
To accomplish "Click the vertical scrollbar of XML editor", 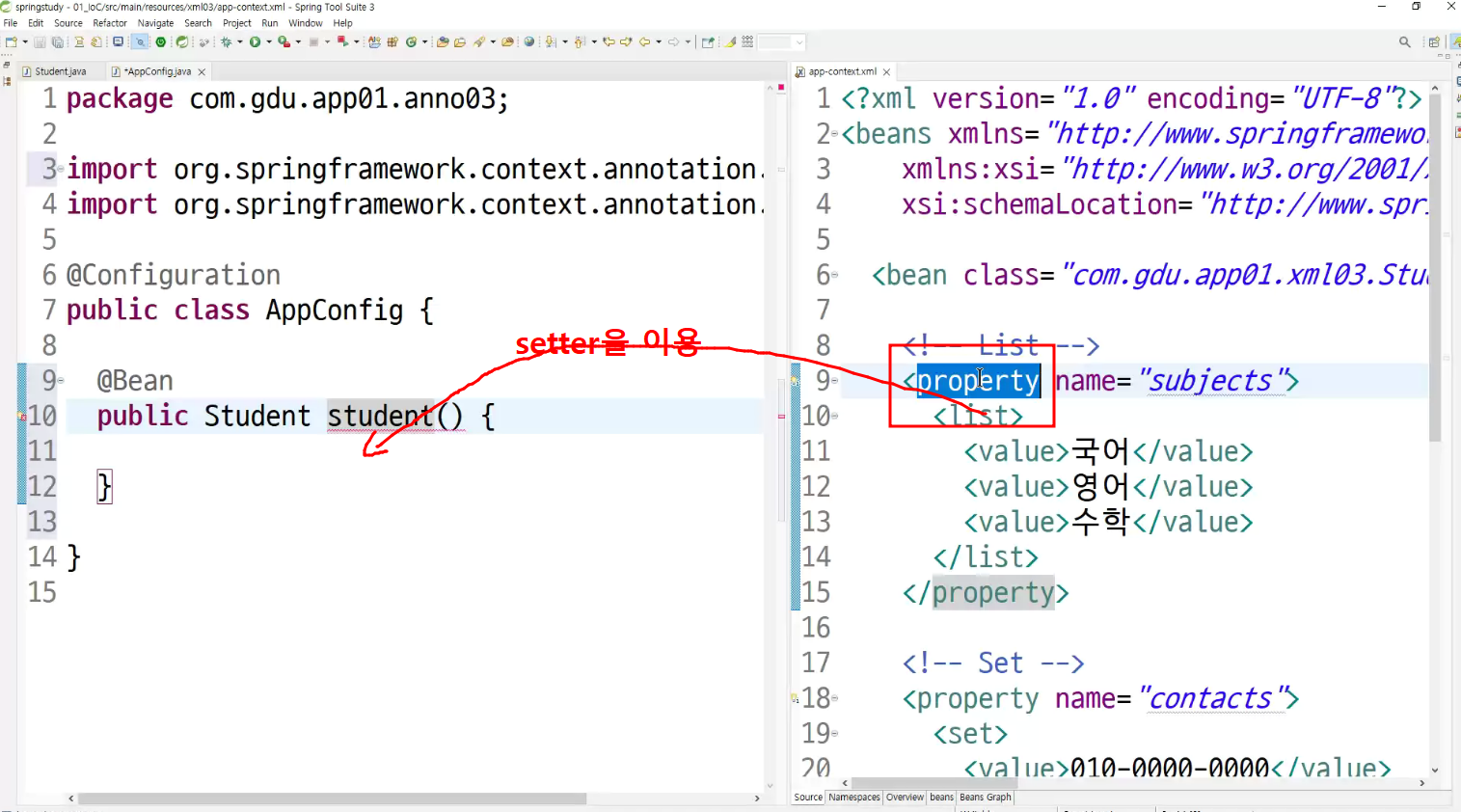I will (1435, 267).
